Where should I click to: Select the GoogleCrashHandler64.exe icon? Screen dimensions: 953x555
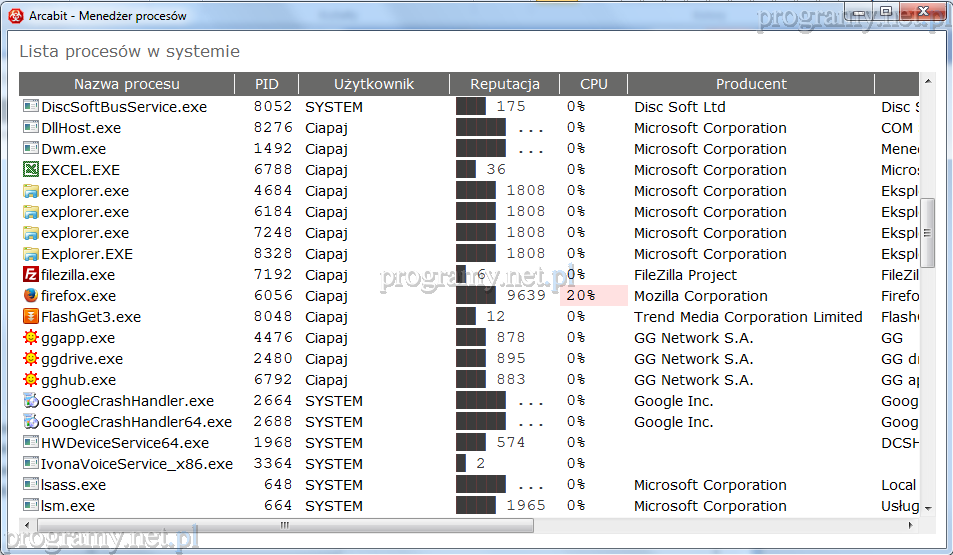[x=30, y=422]
